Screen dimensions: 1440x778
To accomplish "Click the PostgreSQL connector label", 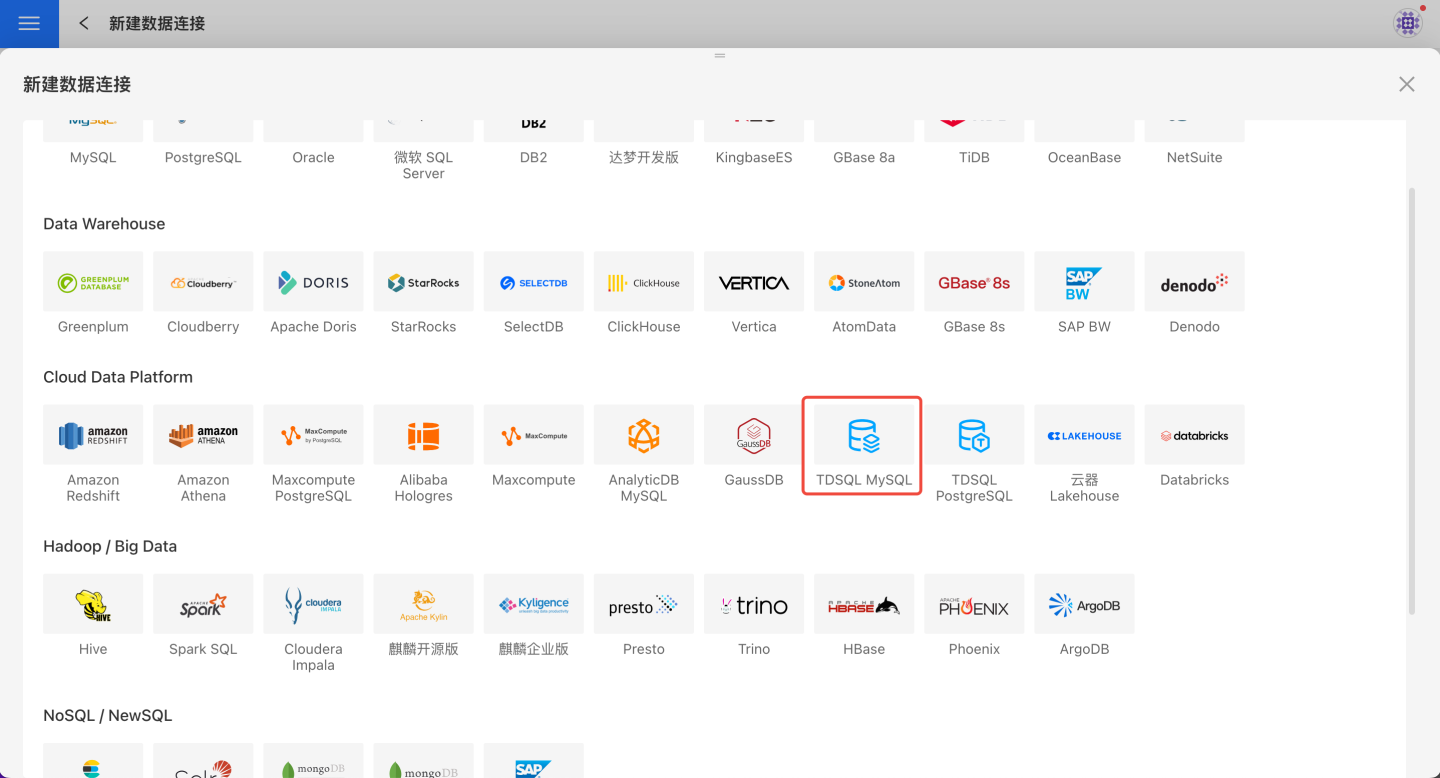I will 203,158.
